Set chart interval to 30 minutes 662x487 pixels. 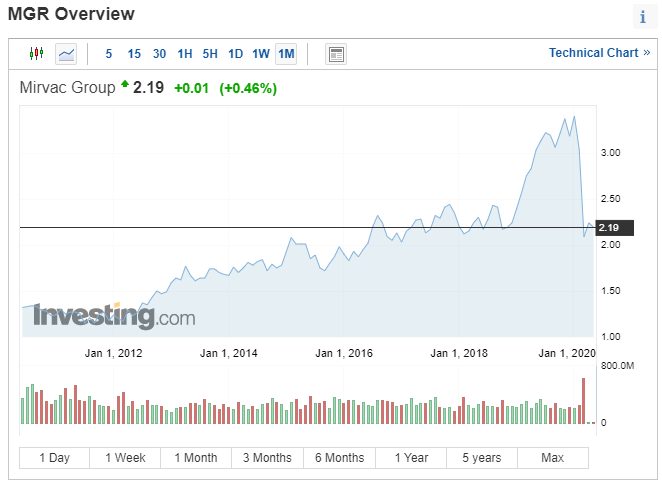point(159,54)
